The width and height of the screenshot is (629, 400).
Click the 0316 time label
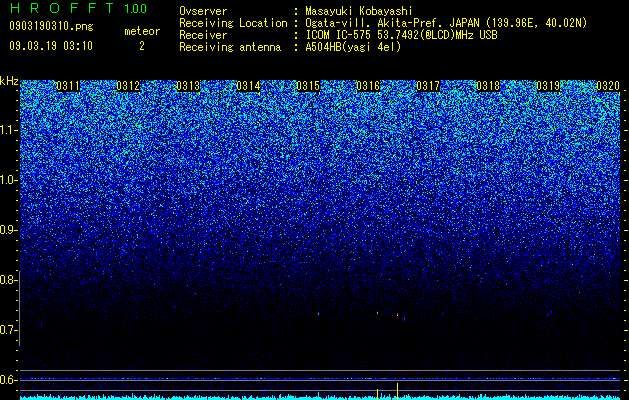[x=368, y=86]
